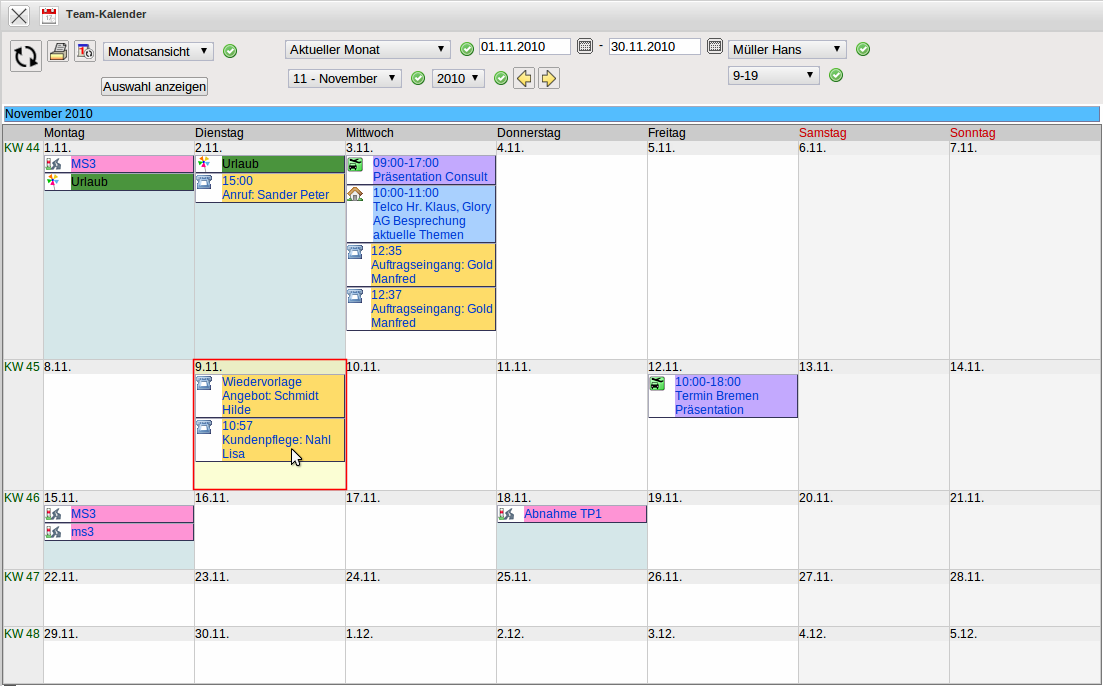Image resolution: width=1103 pixels, height=686 pixels.
Task: Click the calendar-with-clock icon beside the printer
Action: 85,51
